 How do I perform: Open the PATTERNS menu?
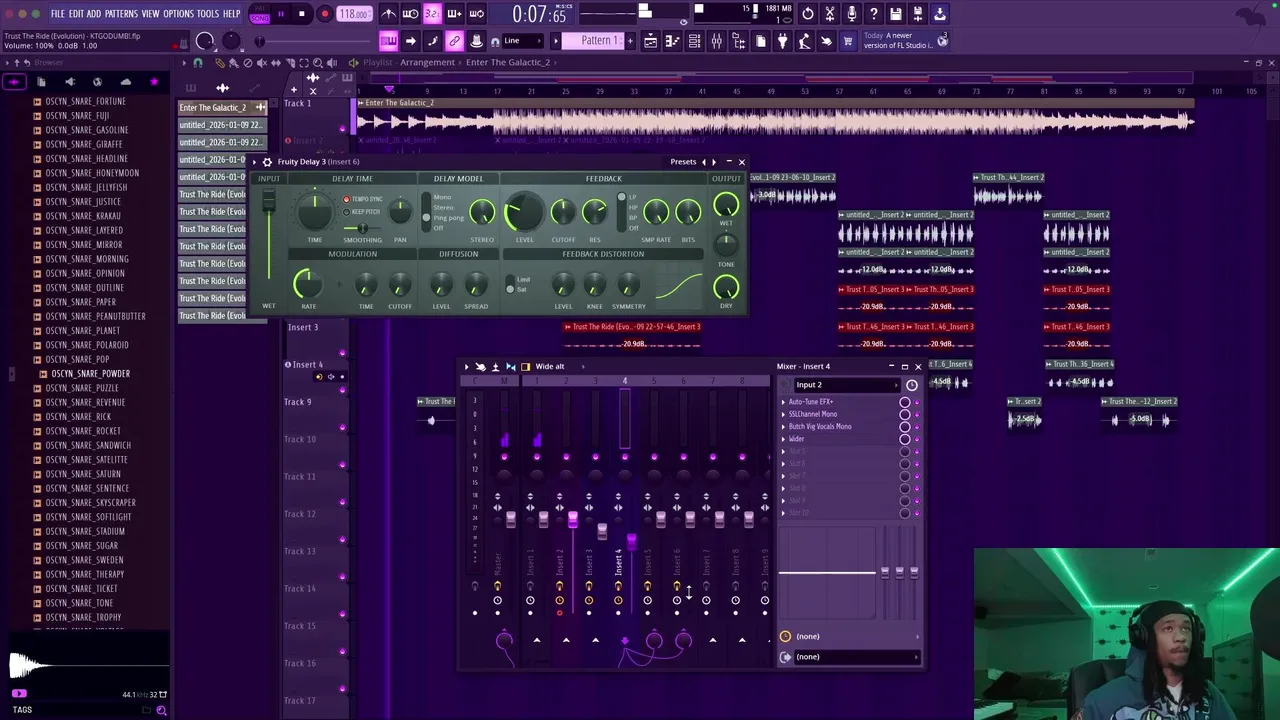pos(121,14)
